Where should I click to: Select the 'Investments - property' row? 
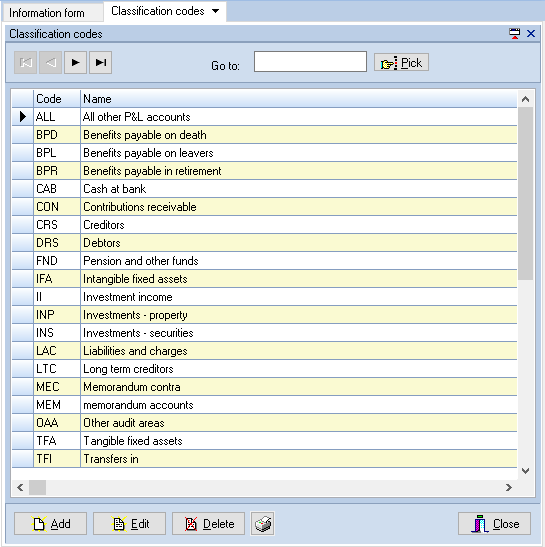[x=264, y=315]
